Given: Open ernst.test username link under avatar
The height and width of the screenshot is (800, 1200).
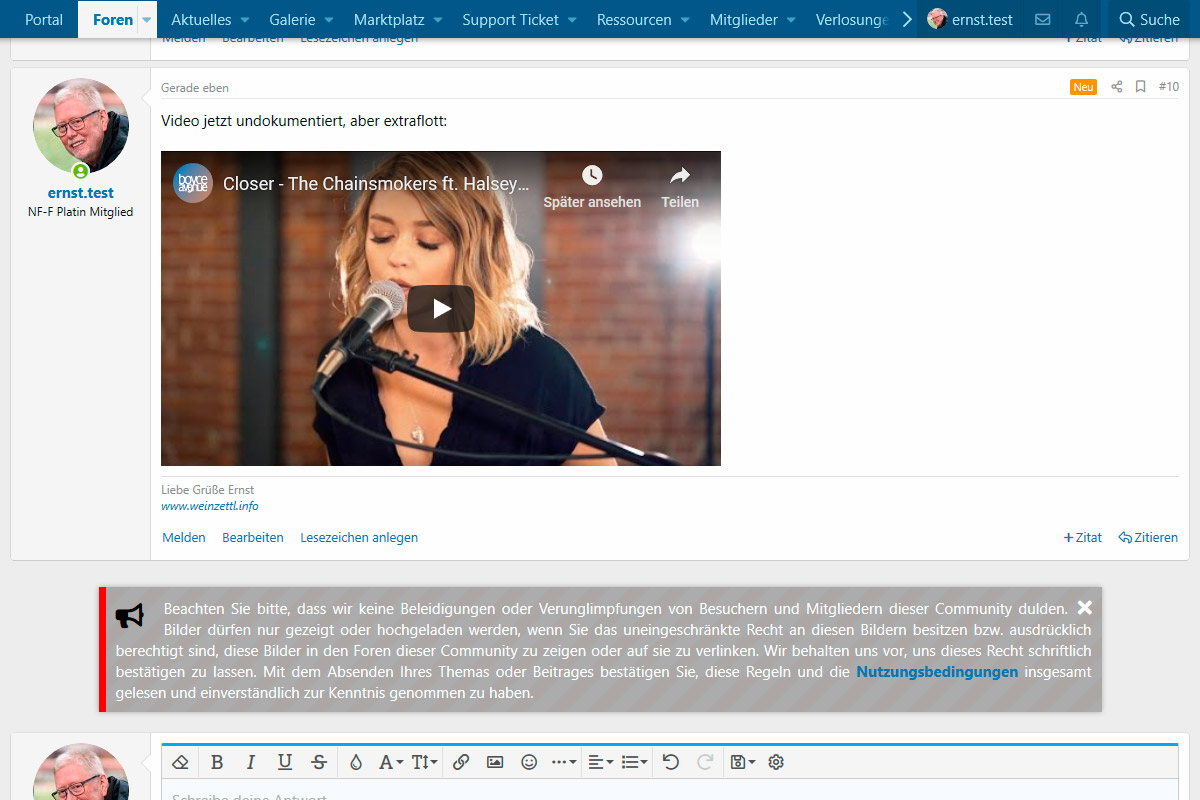Looking at the screenshot, I should pyautogui.click(x=81, y=193).
